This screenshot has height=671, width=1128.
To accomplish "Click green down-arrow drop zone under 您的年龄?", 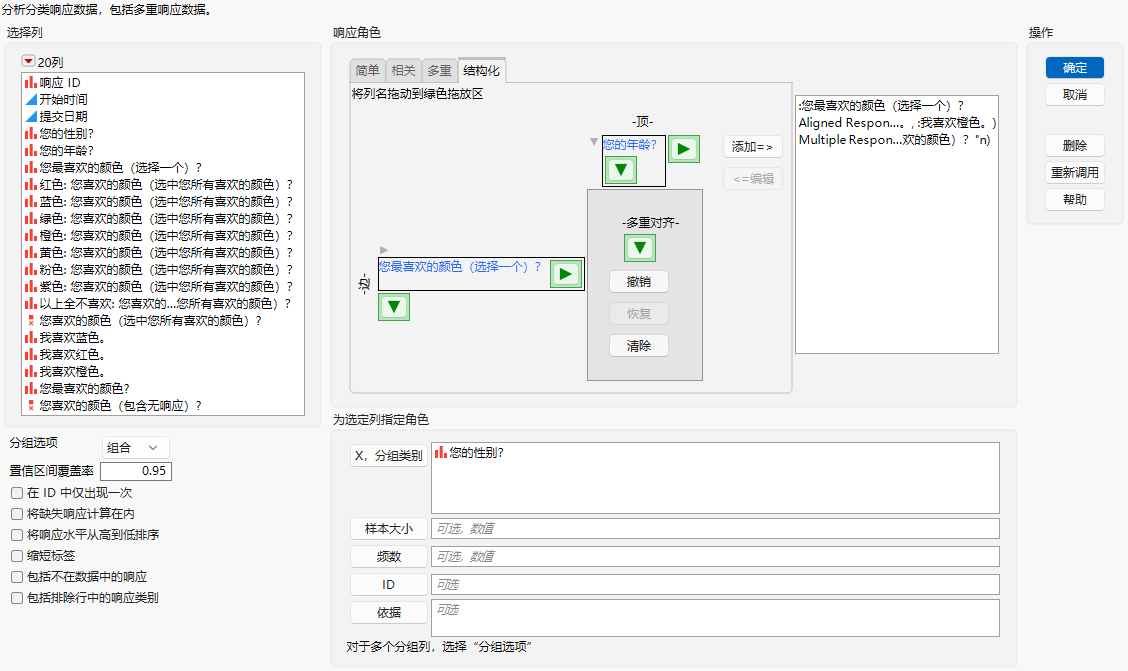I will pos(621,170).
